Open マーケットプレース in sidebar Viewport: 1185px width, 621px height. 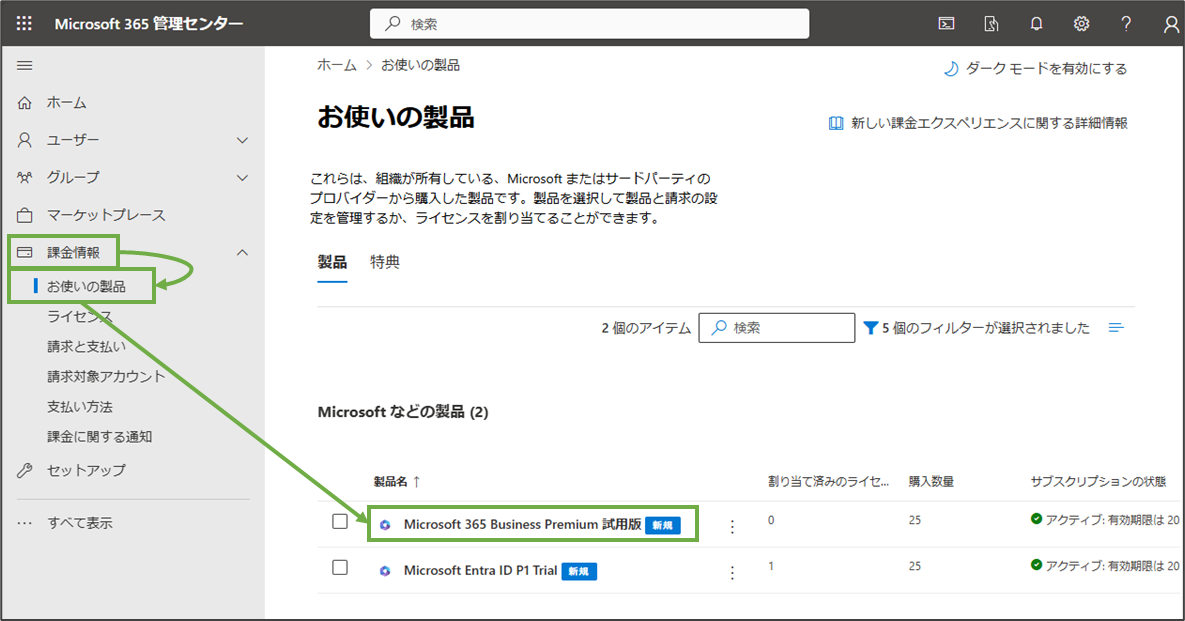(x=106, y=215)
